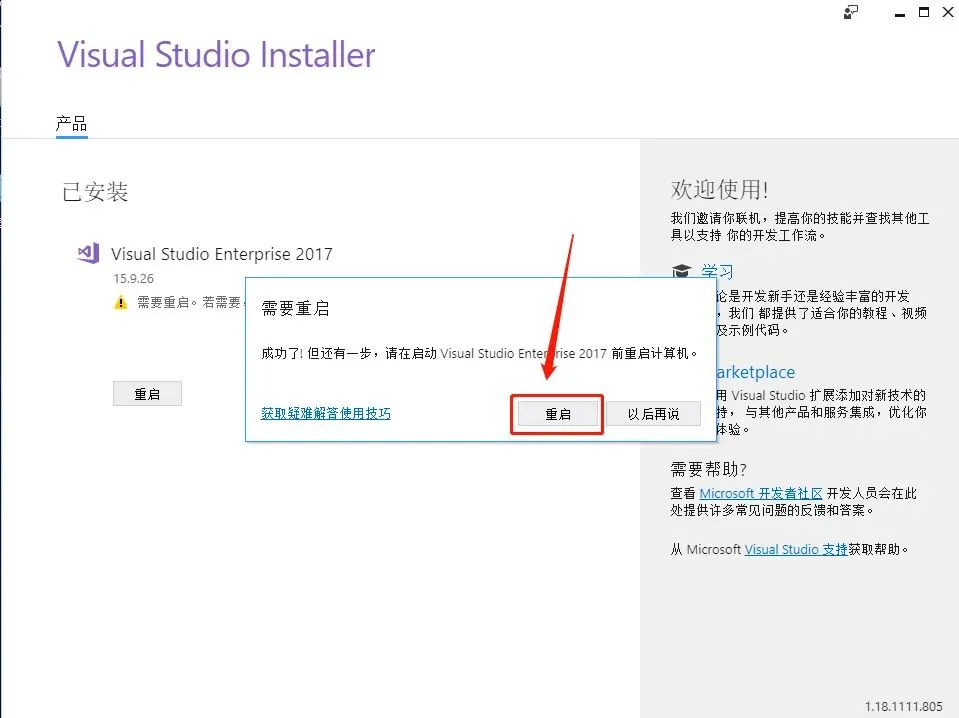
Task: Click the yellow warning icon next to 需要重启
Action: 121,302
